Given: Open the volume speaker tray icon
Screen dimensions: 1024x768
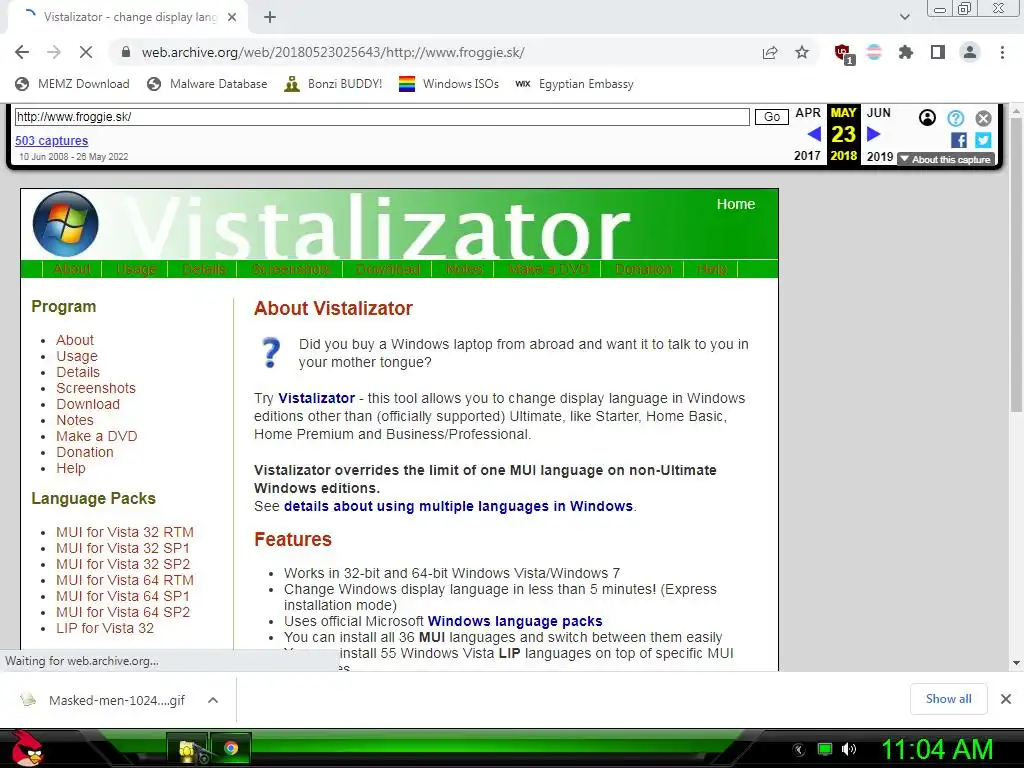Looking at the screenshot, I should tap(848, 749).
